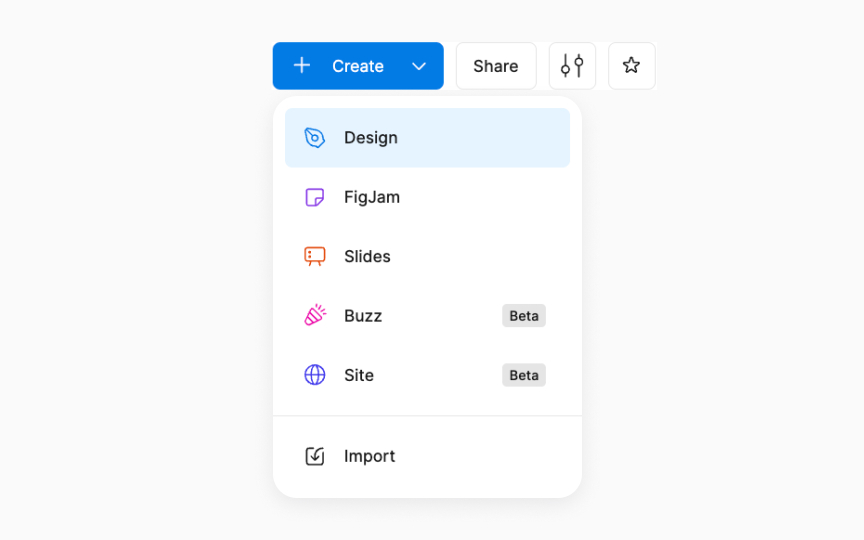Click the FigJam sticky note icon
This screenshot has height=540, width=864.
315,197
